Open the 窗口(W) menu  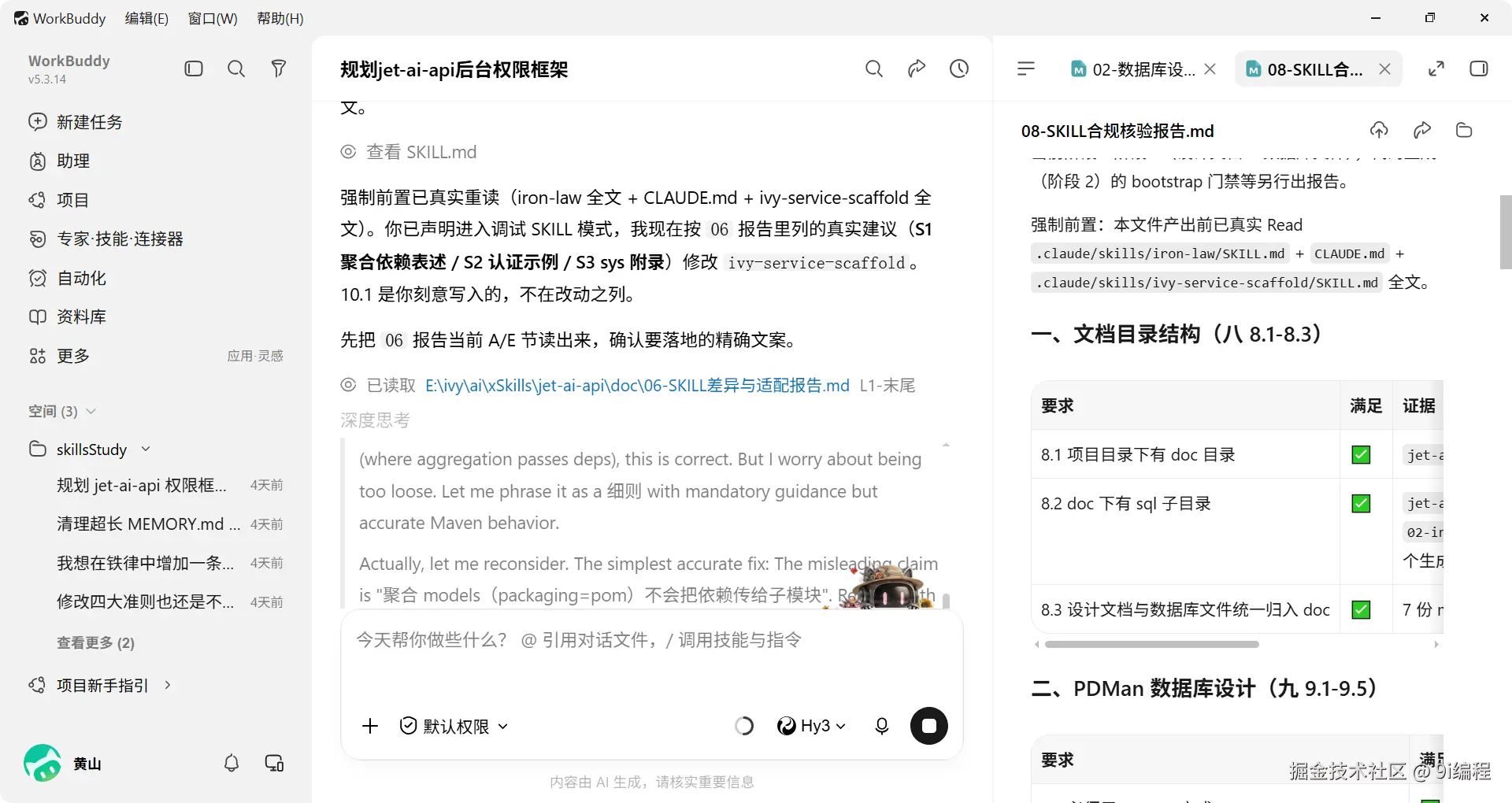[x=213, y=18]
